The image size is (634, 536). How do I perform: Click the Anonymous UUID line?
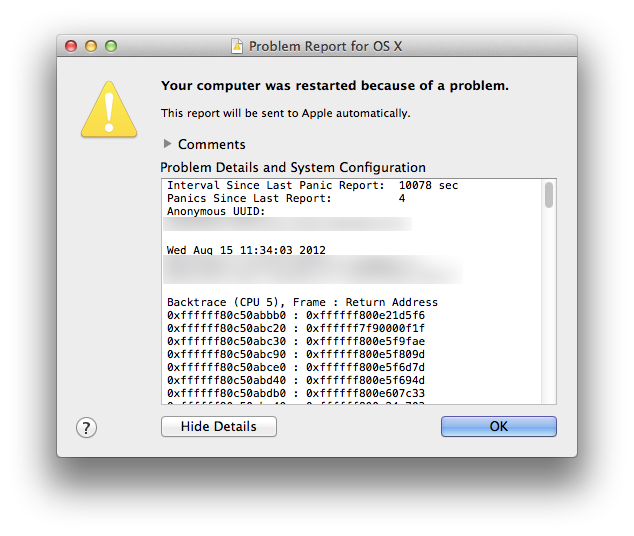(216, 211)
